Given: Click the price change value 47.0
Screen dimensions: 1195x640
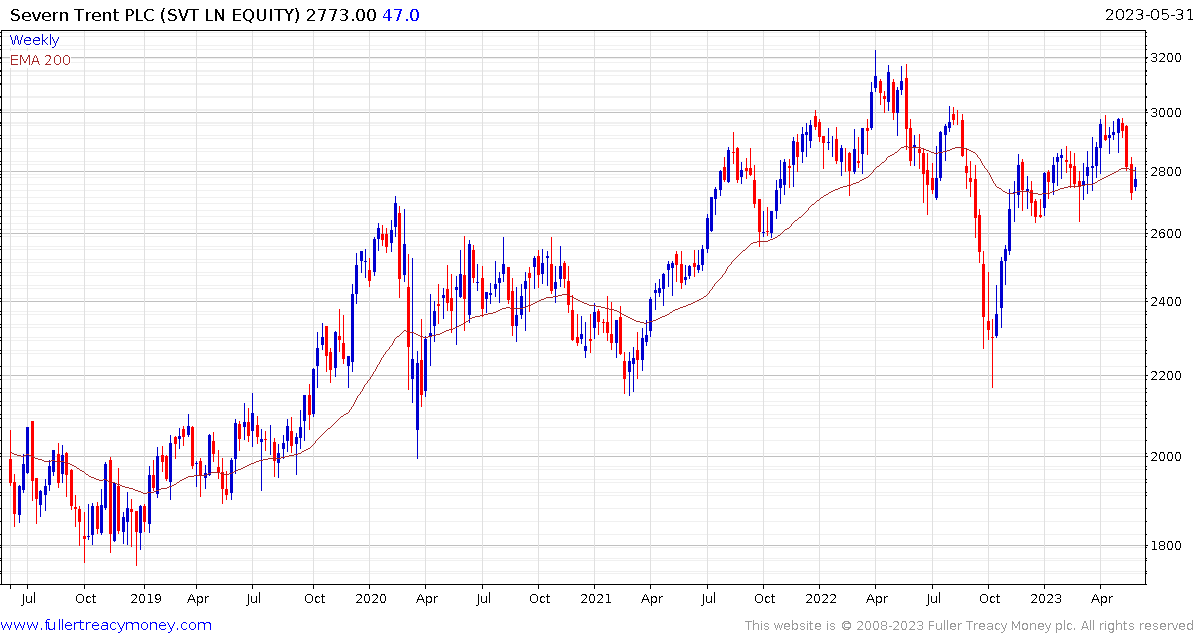Looking at the screenshot, I should click(x=400, y=14).
